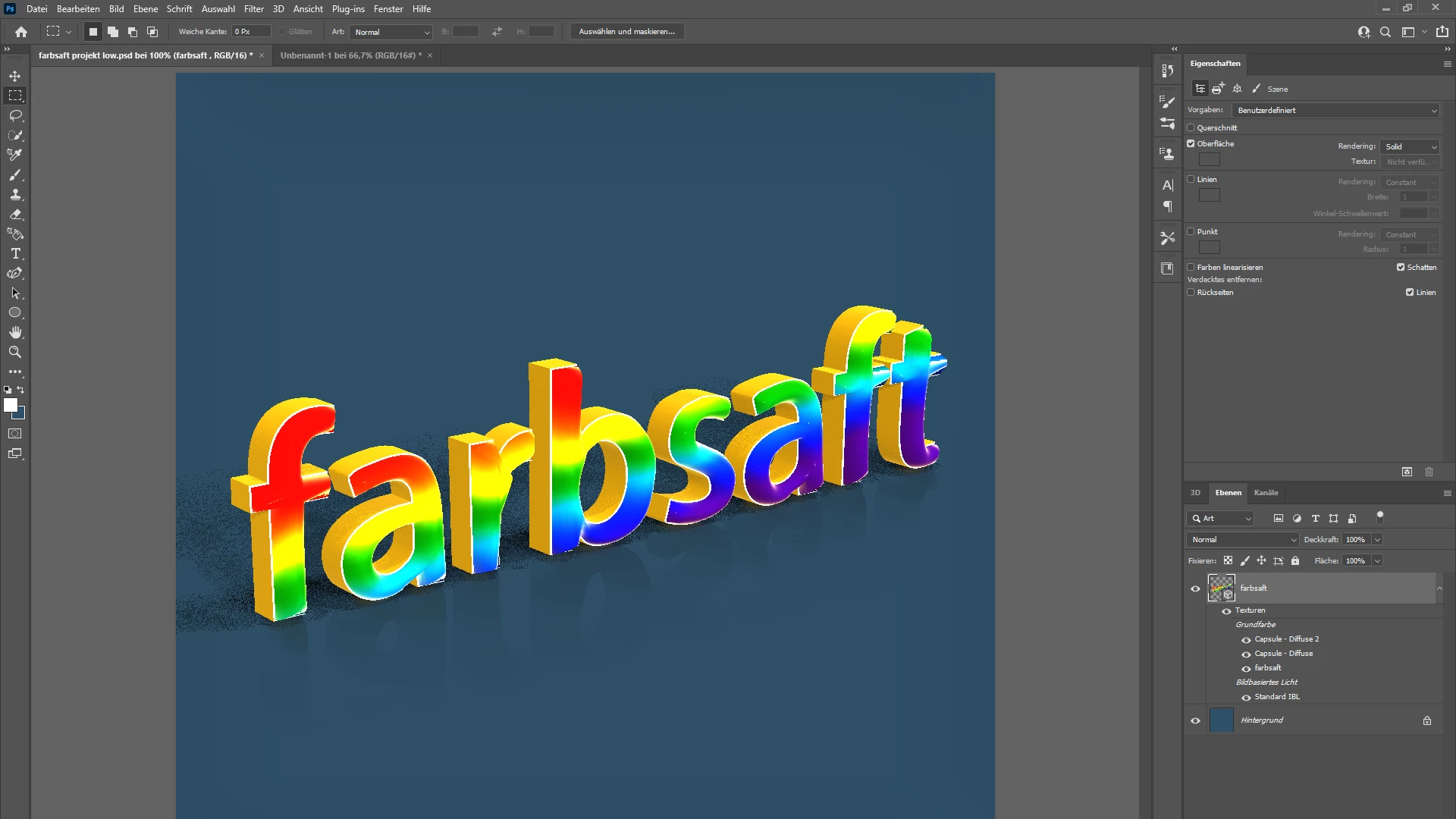Image resolution: width=1456 pixels, height=819 pixels.
Task: Click the foreground color swatch
Action: pos(11,406)
